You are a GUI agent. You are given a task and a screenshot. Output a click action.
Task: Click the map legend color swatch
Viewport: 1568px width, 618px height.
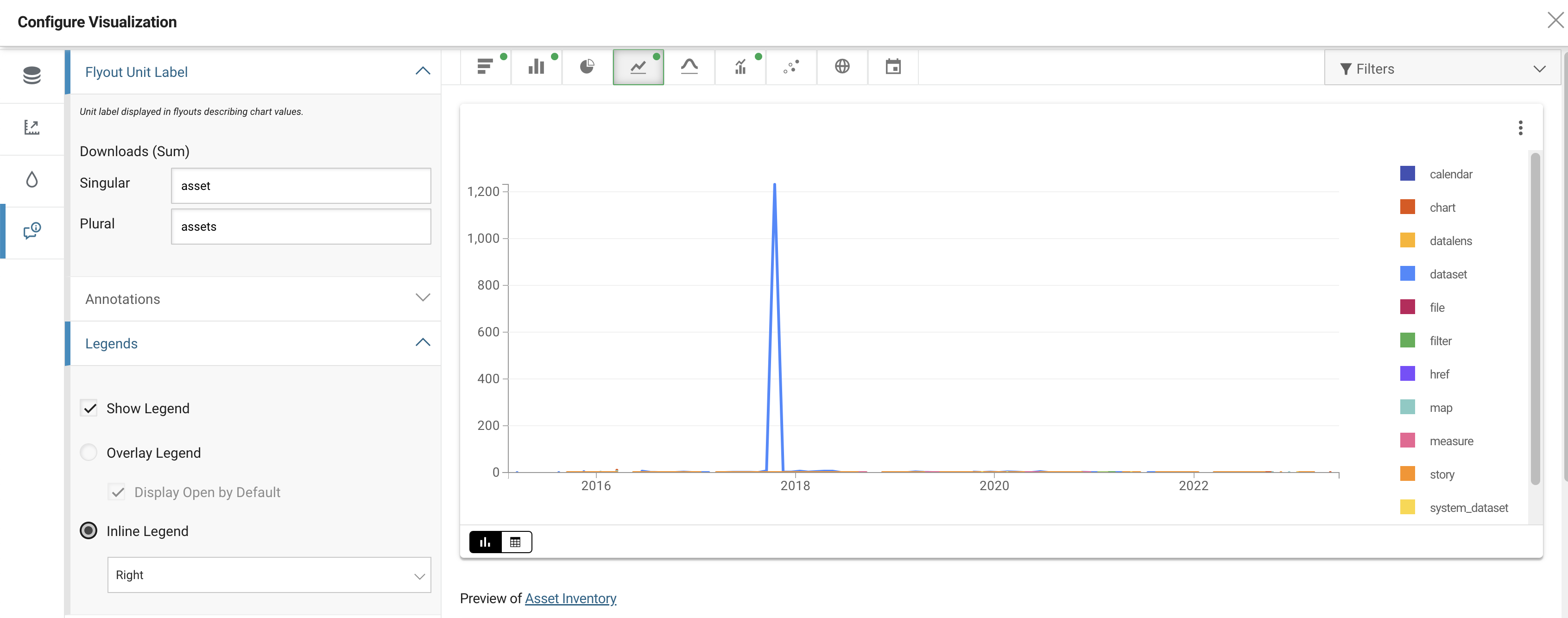(1407, 407)
